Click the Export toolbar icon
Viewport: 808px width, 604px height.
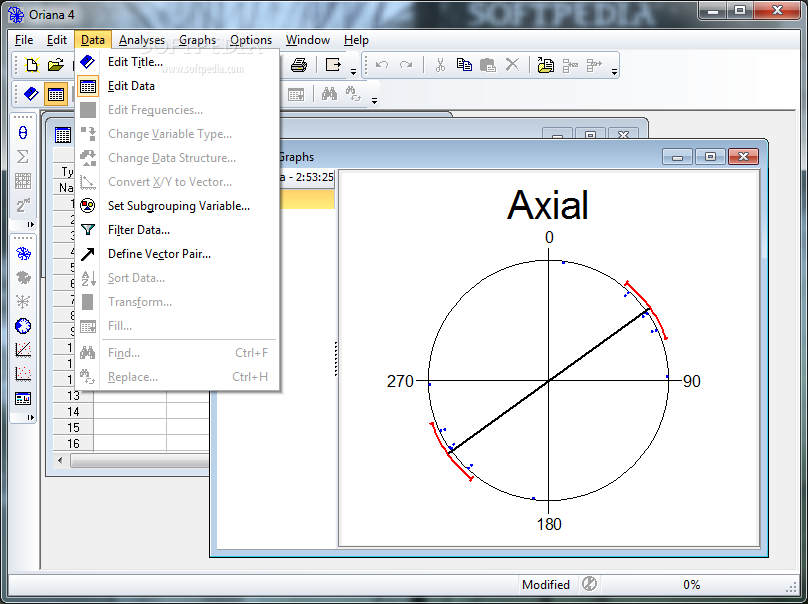(x=333, y=65)
